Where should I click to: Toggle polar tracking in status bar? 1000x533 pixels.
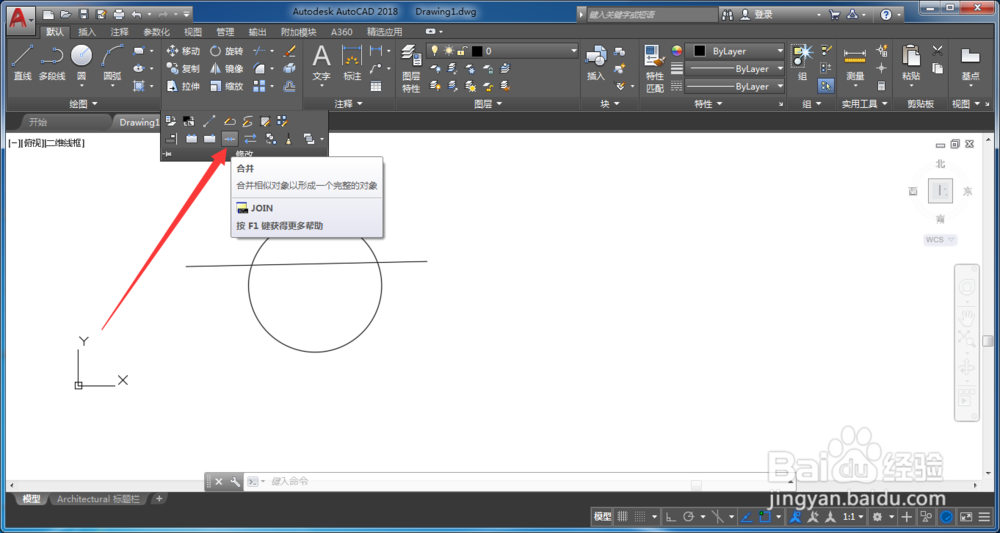click(689, 516)
